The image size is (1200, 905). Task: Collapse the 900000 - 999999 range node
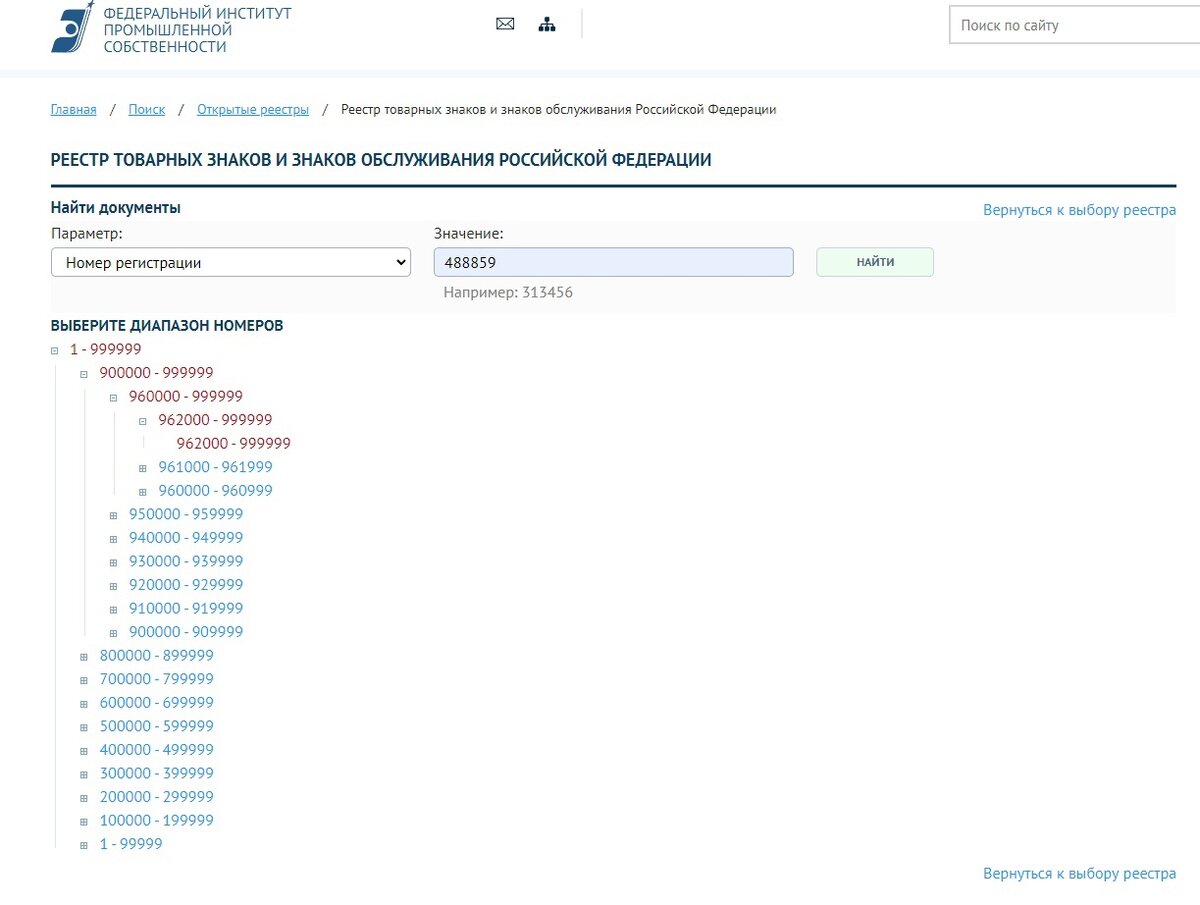point(83,372)
